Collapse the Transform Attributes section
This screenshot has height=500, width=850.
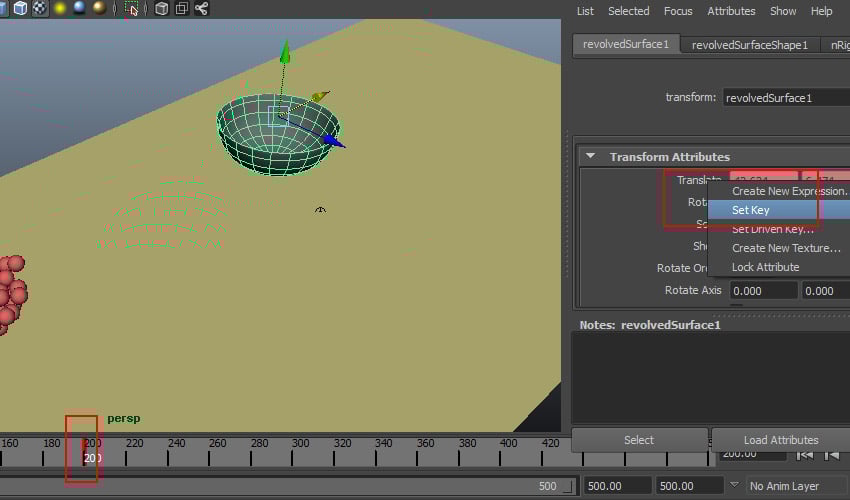(590, 157)
